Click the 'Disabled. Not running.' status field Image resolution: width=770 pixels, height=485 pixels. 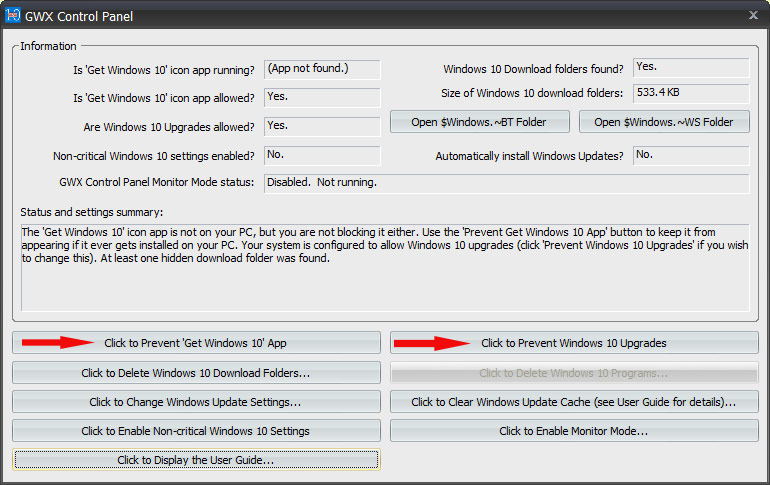[x=507, y=183]
